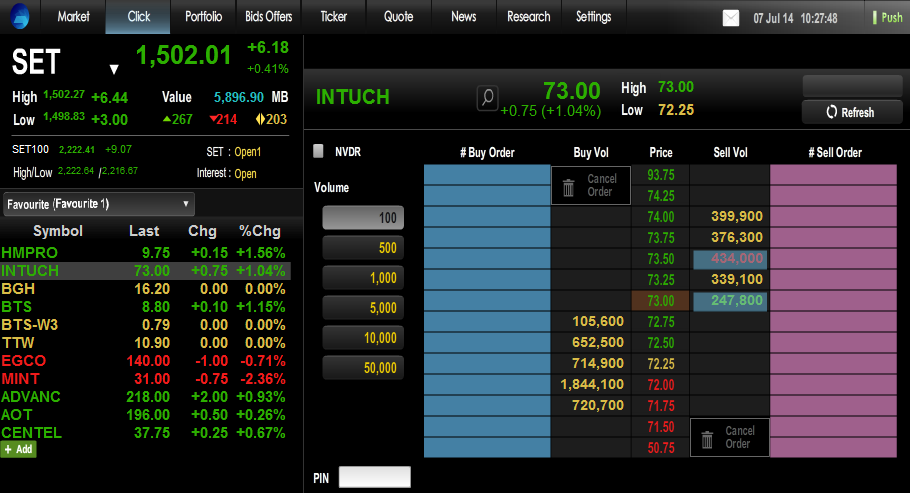Click highlighted price 73.00 in ladder

(x=660, y=301)
